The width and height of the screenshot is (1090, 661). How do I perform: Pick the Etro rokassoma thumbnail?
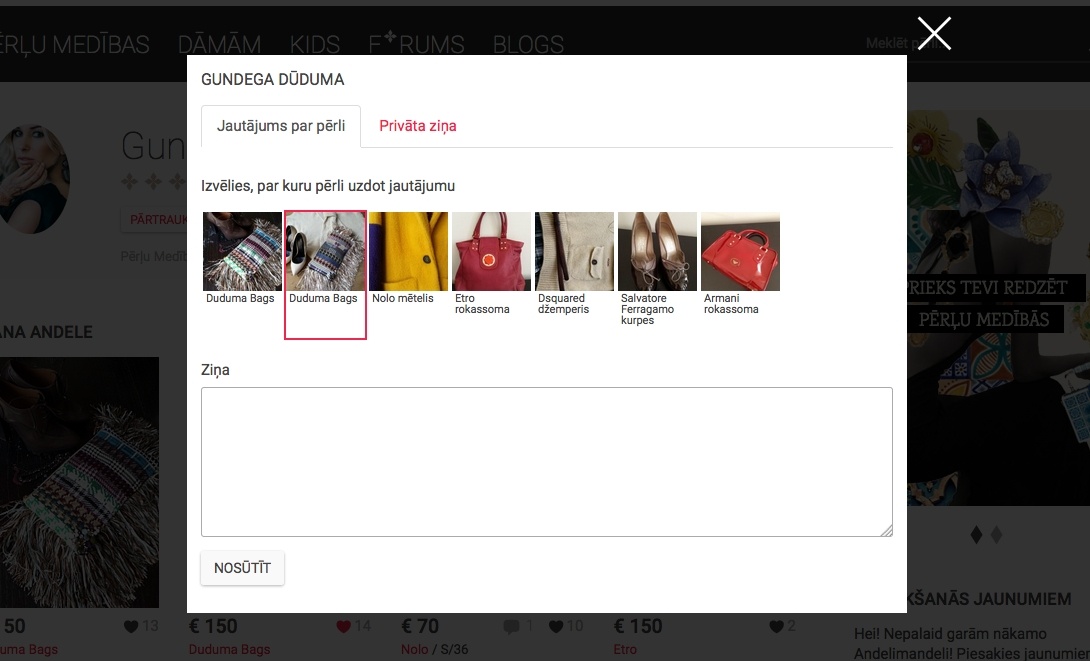[491, 251]
